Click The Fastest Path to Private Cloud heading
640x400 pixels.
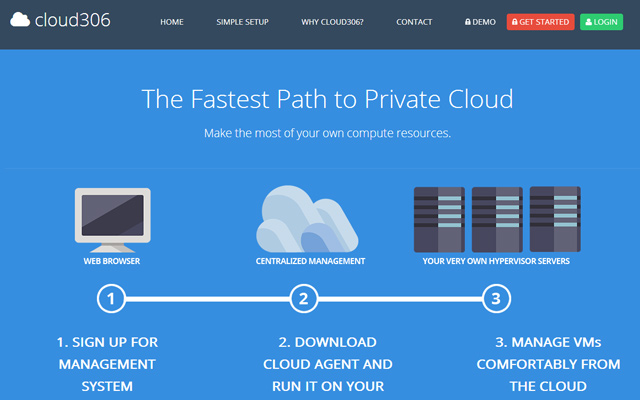(x=327, y=99)
